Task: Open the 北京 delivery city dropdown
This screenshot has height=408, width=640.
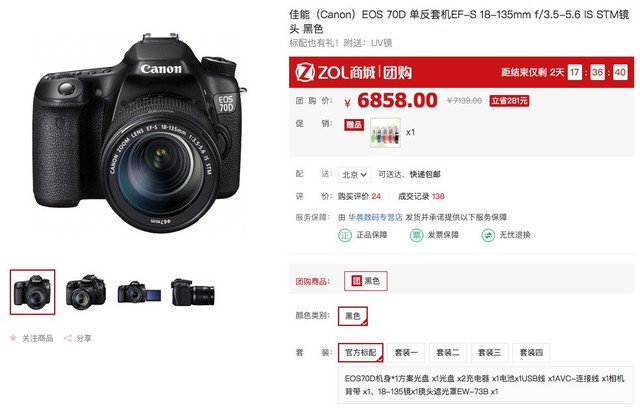Action: pyautogui.click(x=354, y=175)
